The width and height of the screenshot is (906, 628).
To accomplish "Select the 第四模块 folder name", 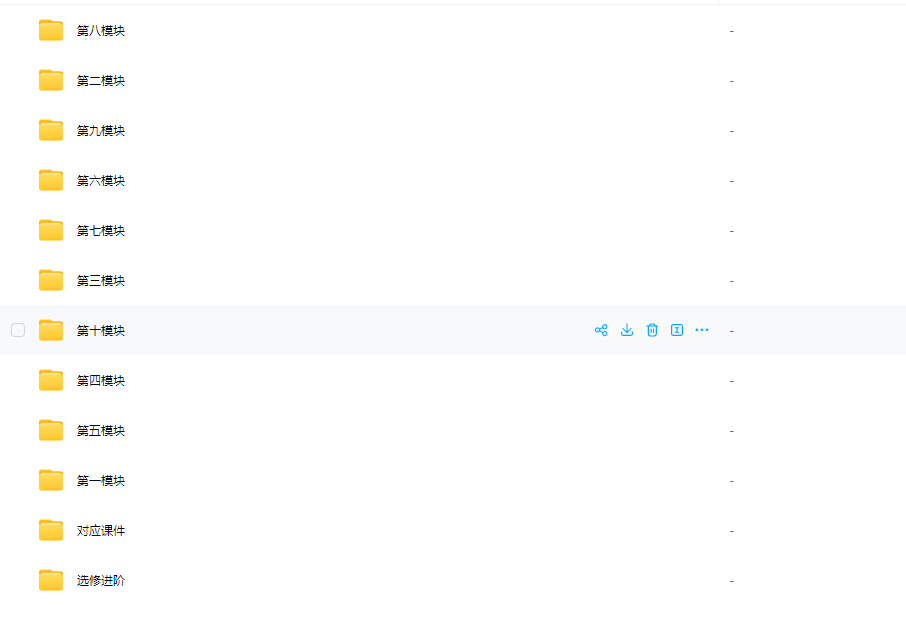I will [101, 380].
